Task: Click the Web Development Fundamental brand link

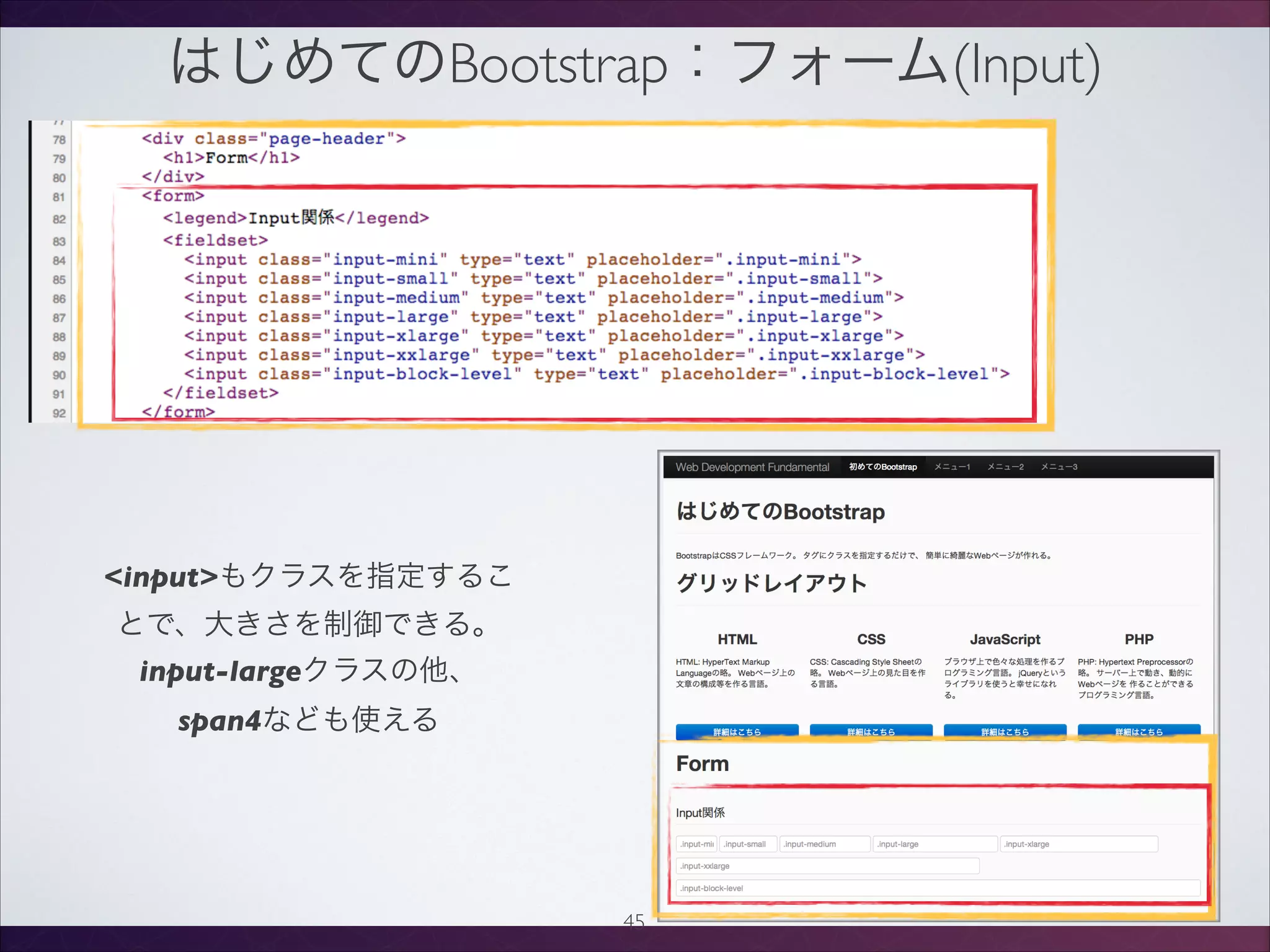Action: (752, 467)
